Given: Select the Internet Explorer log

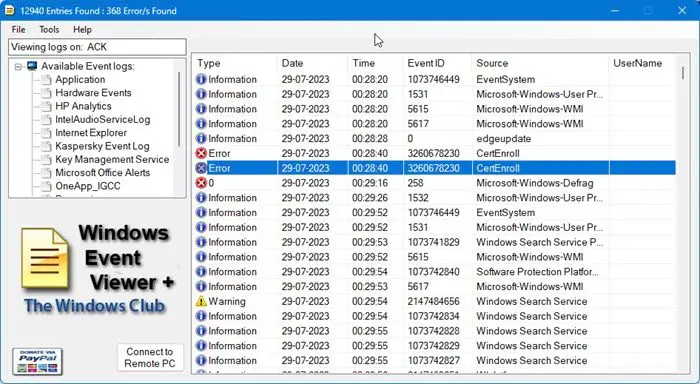Looking at the screenshot, I should tap(91, 133).
